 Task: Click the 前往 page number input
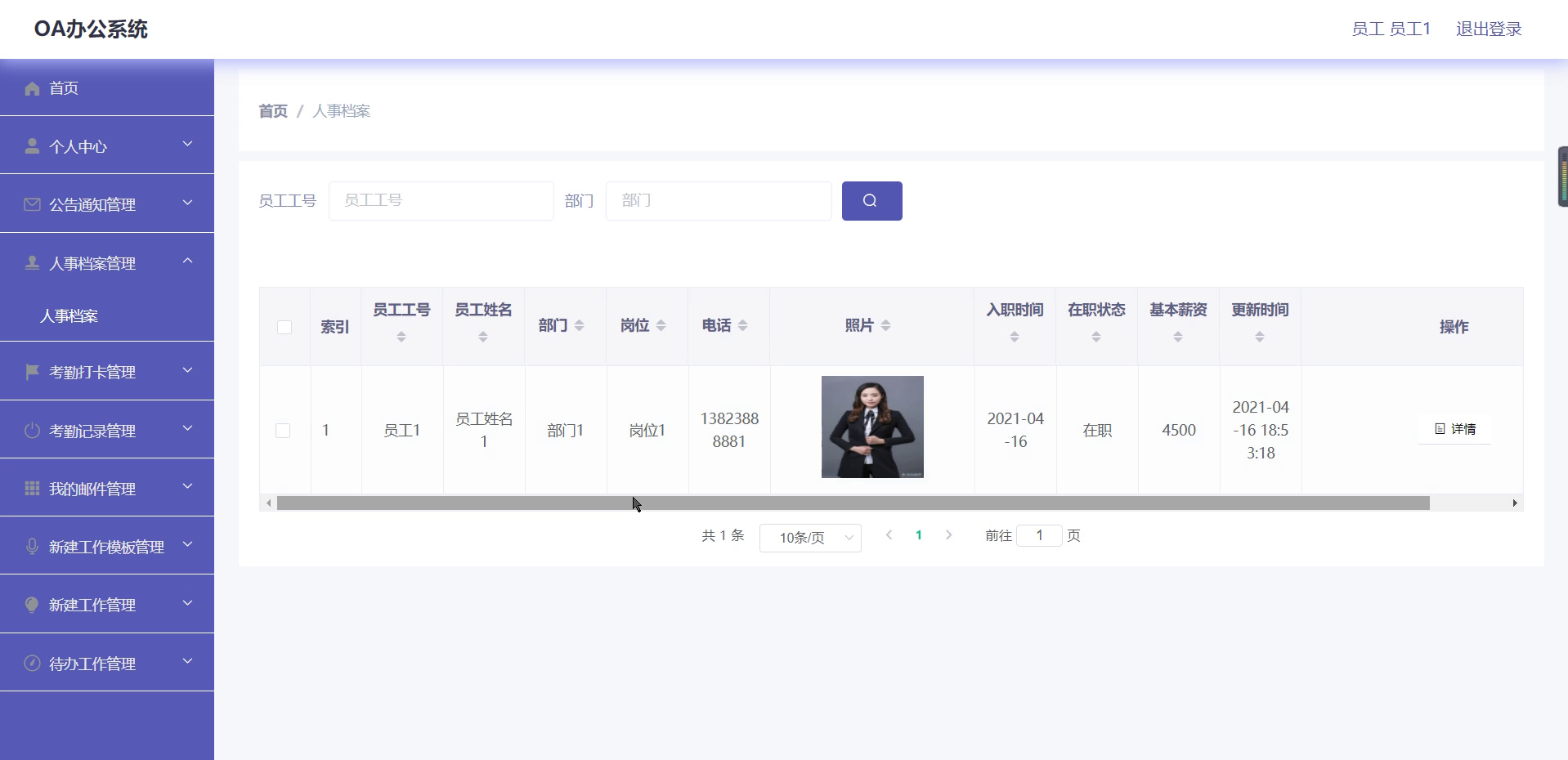click(x=1039, y=536)
